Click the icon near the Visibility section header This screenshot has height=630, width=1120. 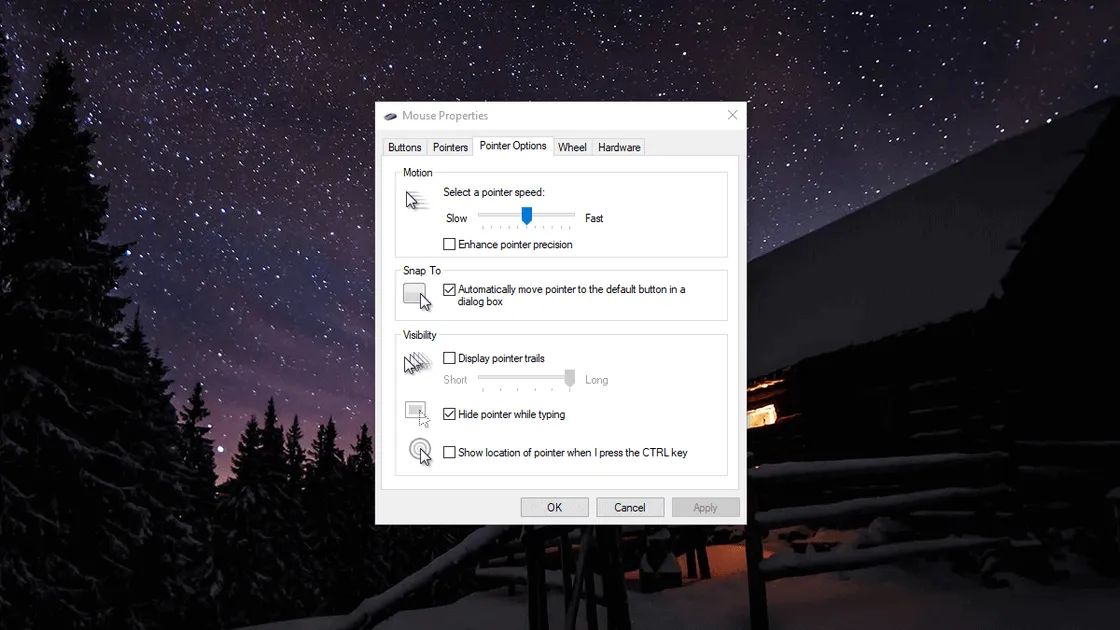(x=416, y=363)
